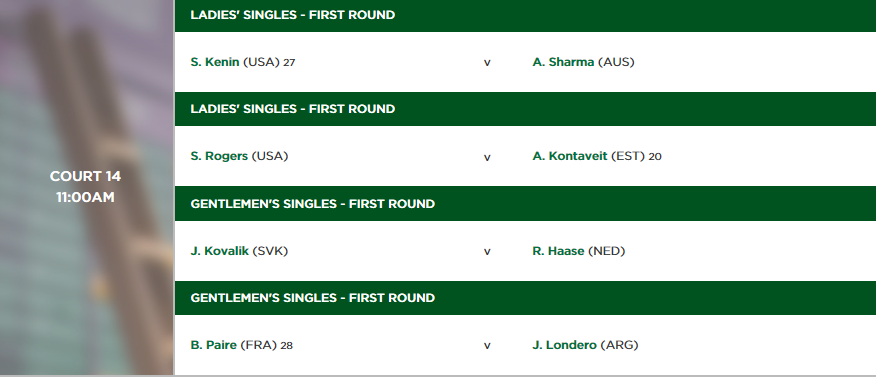Click 'v' between Kovalik and Haase
This screenshot has height=377, width=876.
[x=487, y=252]
